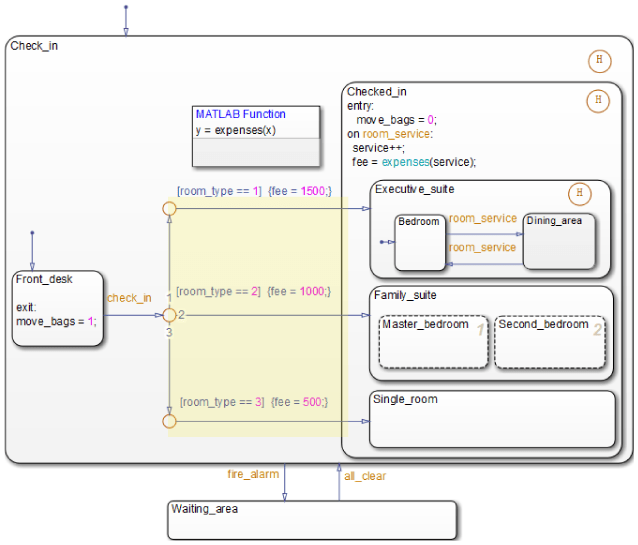Screen dimensions: 638x545
Task: Click the default transition into Bedroom
Action: click(387, 242)
